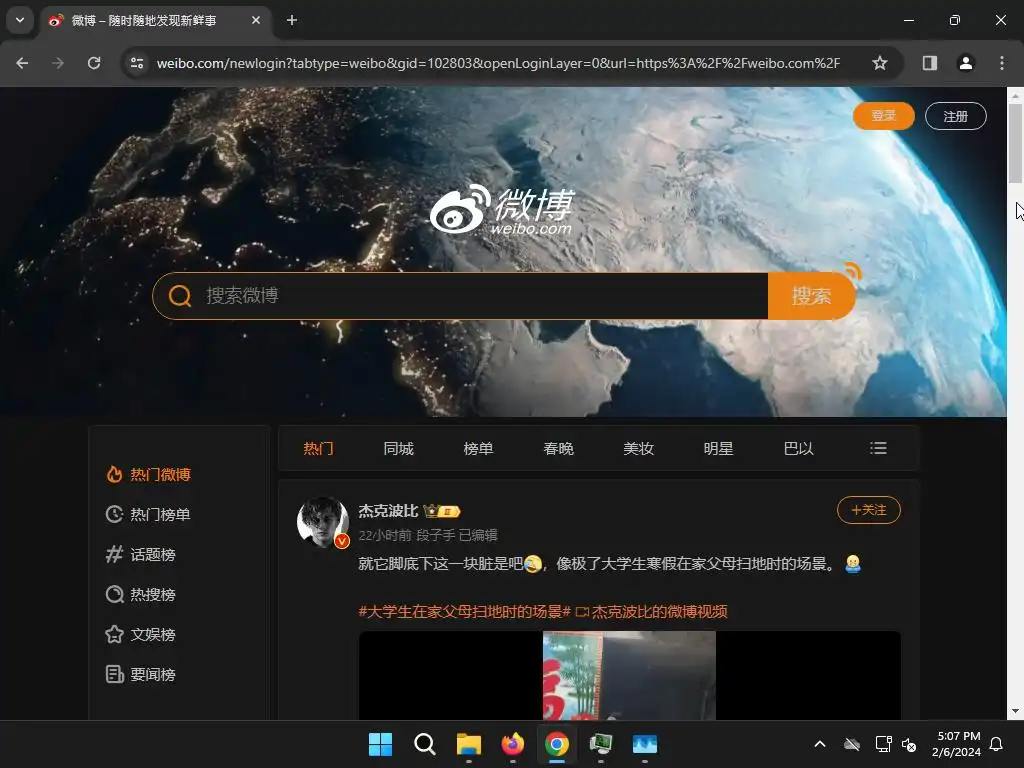Go forward in browser history
This screenshot has height=768, width=1024.
(x=58, y=63)
